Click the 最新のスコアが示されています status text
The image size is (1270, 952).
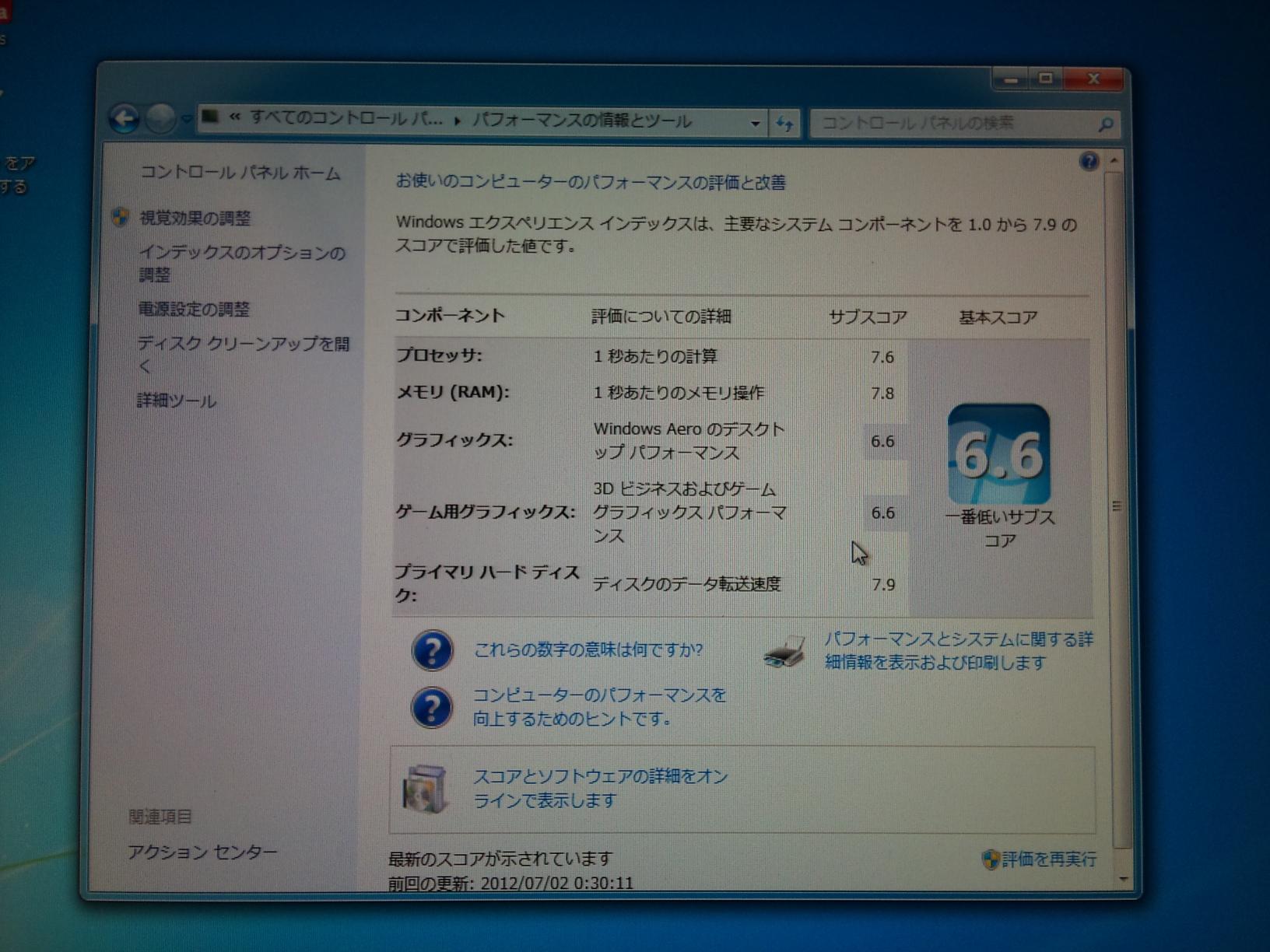[x=500, y=859]
